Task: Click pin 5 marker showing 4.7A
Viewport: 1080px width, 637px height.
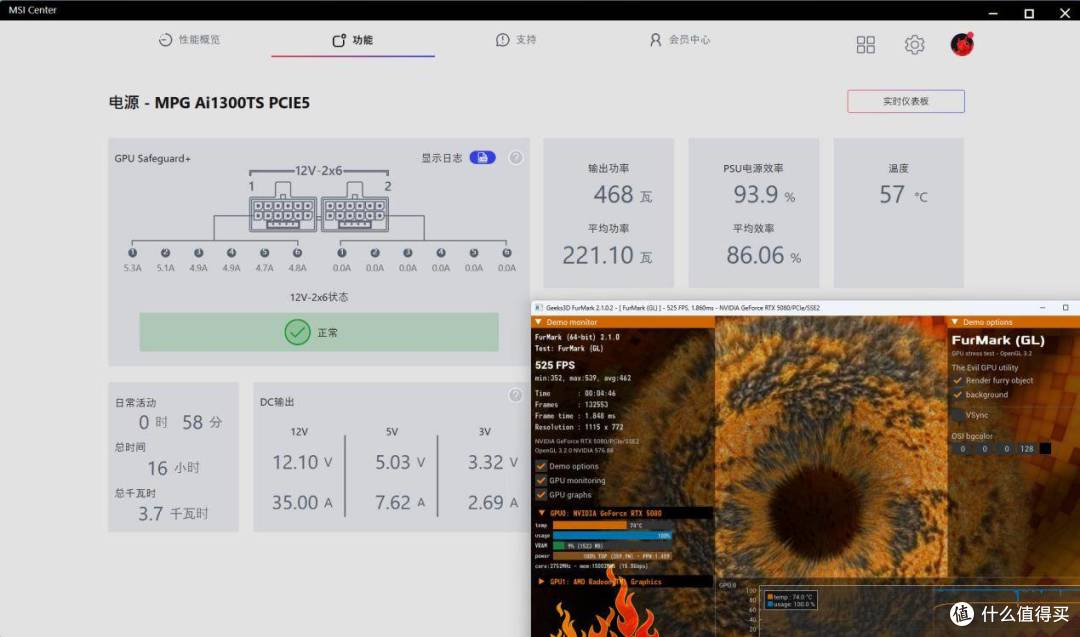Action: pos(264,253)
